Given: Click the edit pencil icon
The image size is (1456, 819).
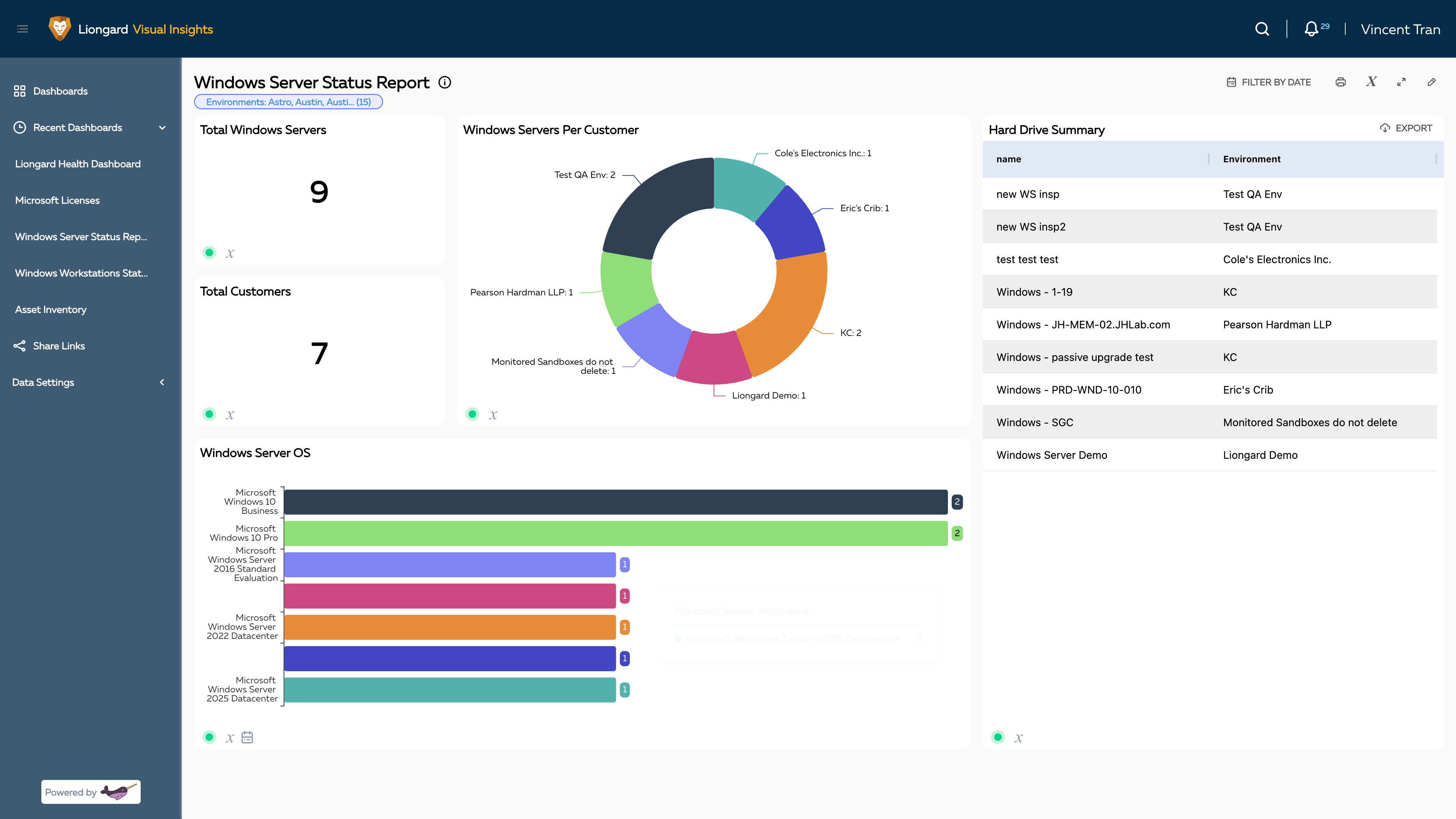Looking at the screenshot, I should tap(1431, 82).
